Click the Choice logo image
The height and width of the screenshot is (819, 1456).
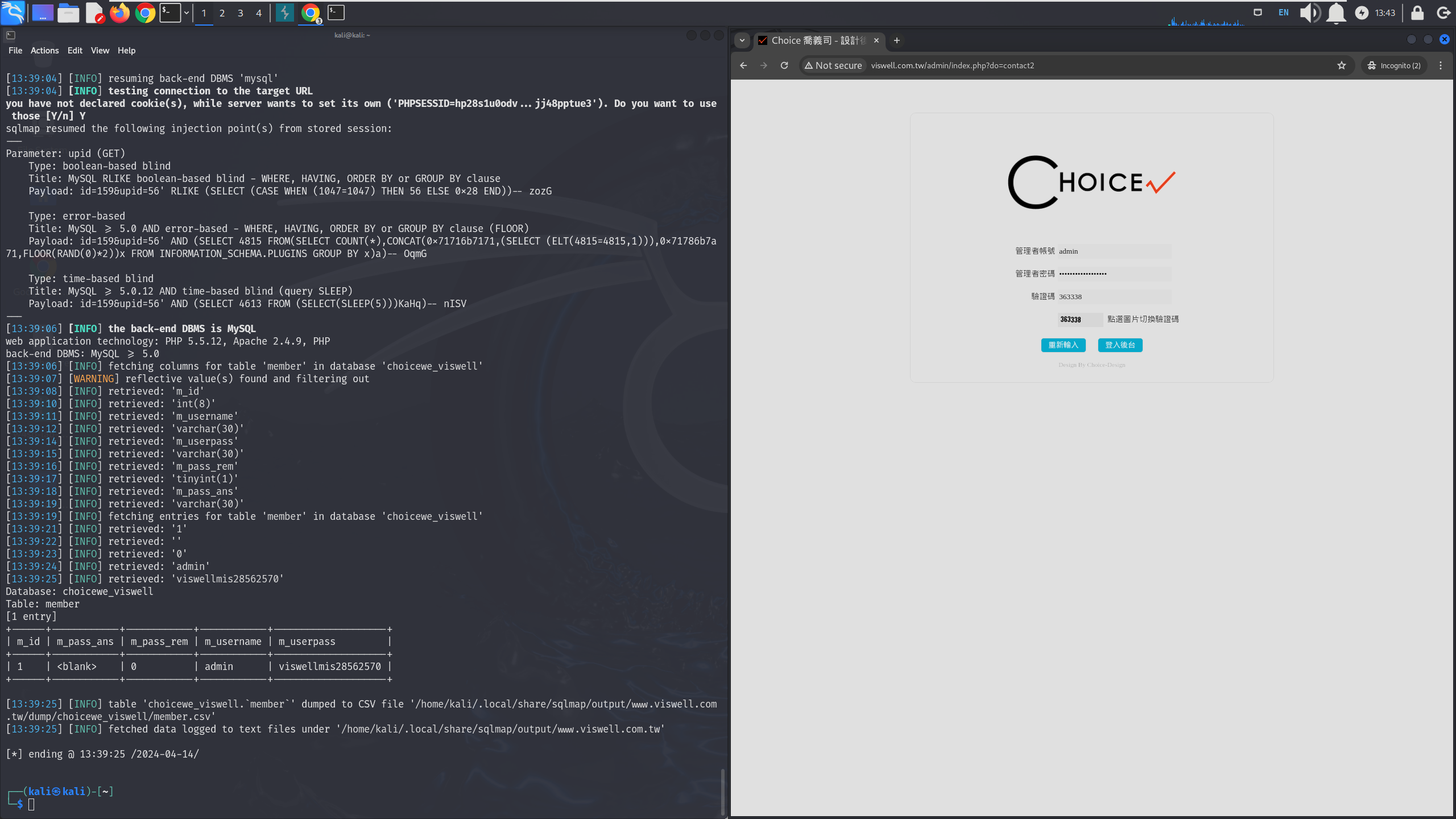(1091, 182)
